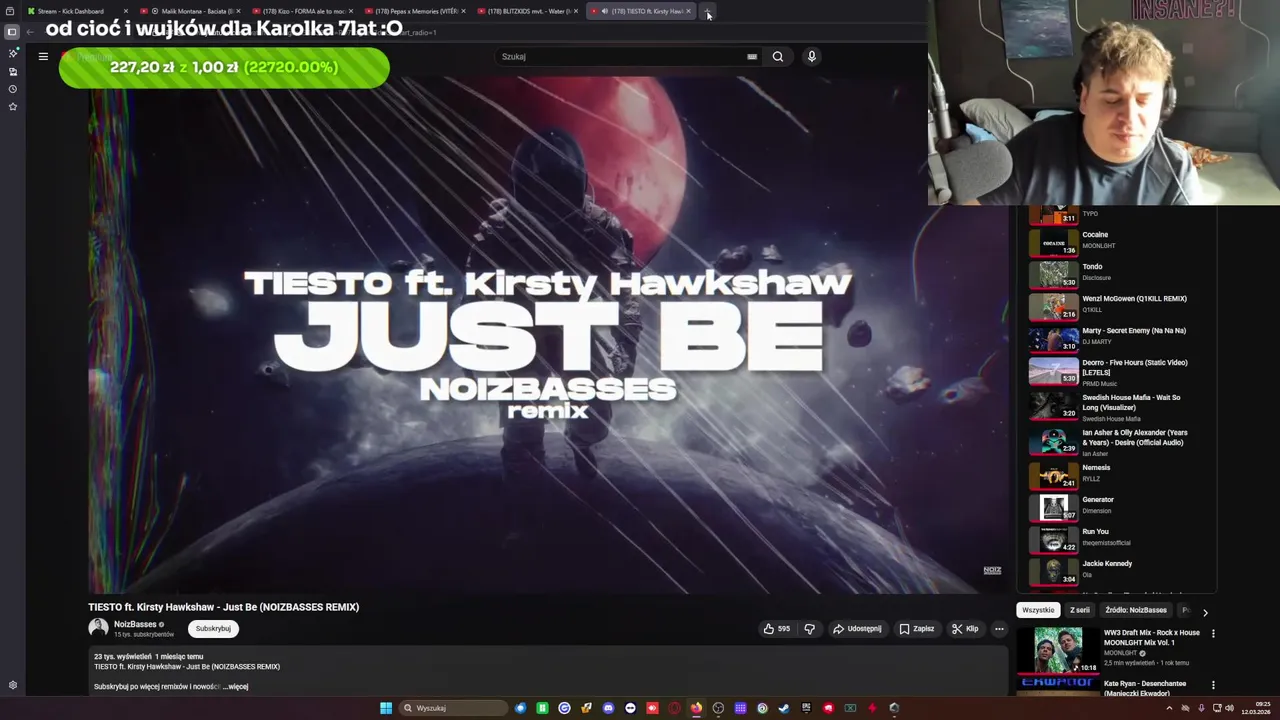This screenshot has width=1280, height=720.
Task: Open the Windows Start menu
Action: pos(386,708)
